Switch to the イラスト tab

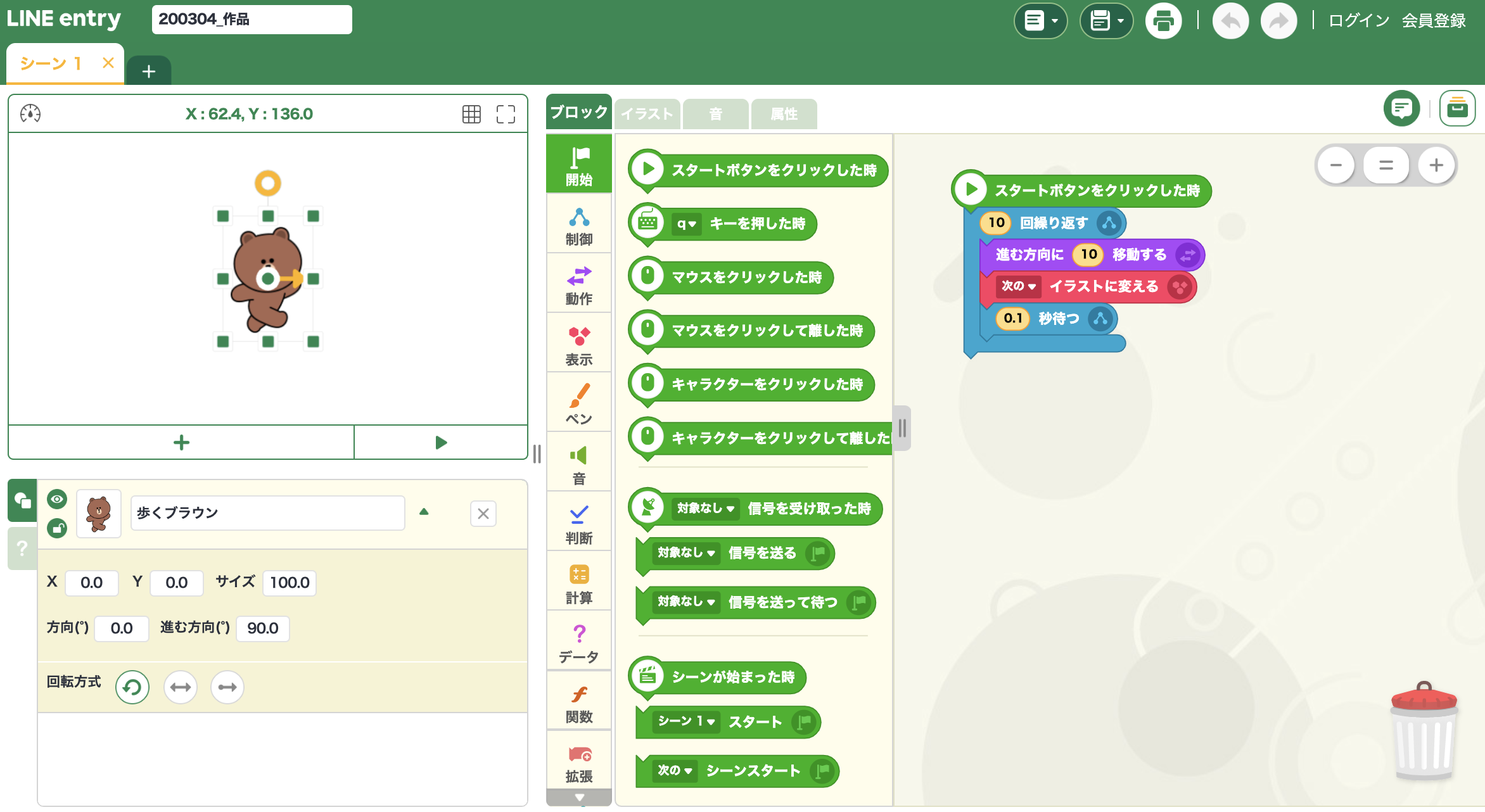(647, 114)
